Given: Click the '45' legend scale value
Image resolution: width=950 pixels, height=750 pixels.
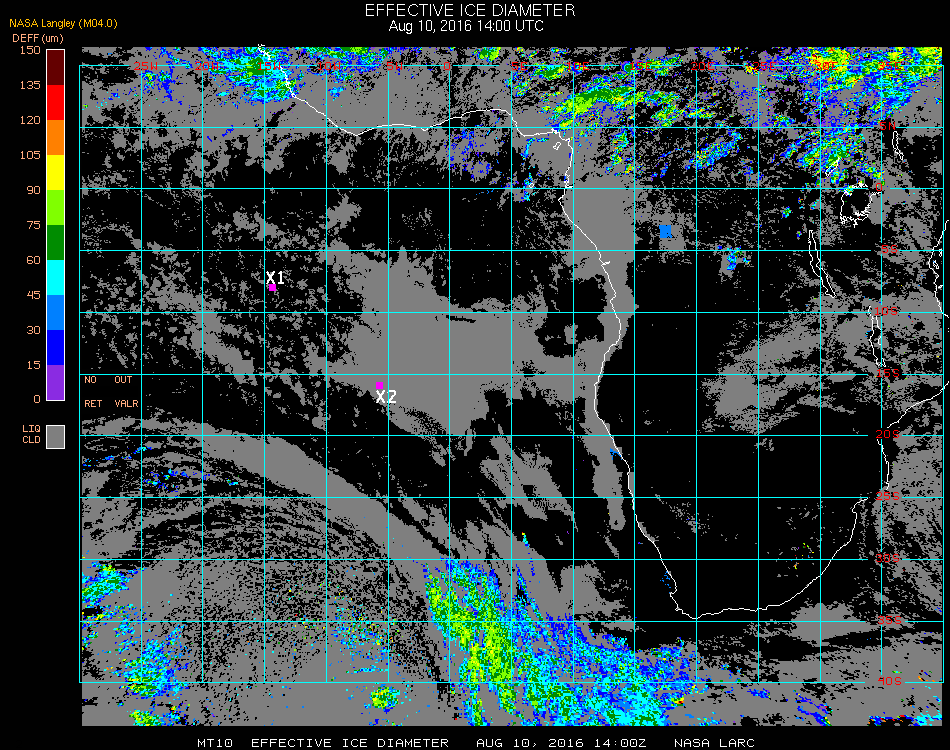Looking at the screenshot, I should click(33, 295).
